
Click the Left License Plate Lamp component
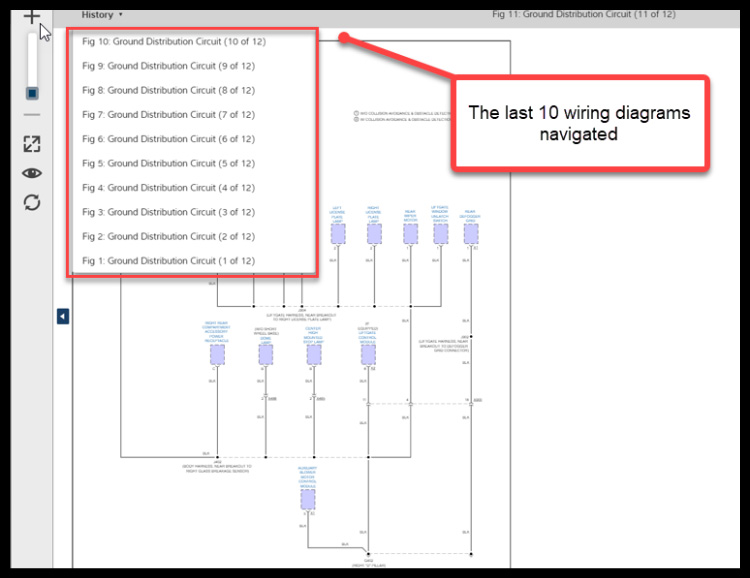tap(338, 233)
